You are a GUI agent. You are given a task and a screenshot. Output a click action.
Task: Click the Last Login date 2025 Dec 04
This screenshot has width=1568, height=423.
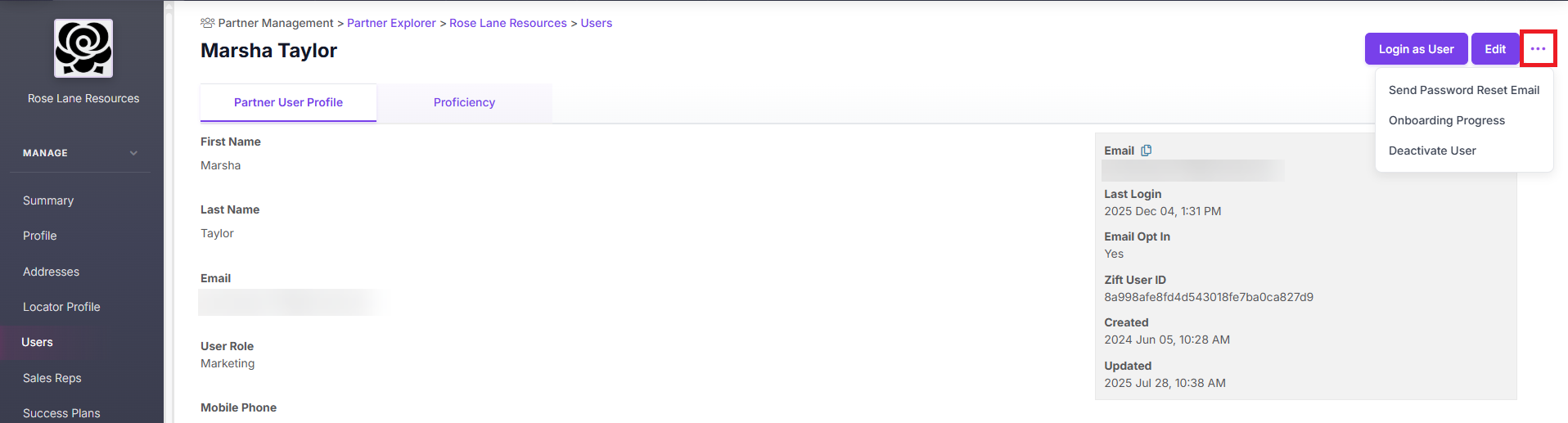pos(1162,211)
